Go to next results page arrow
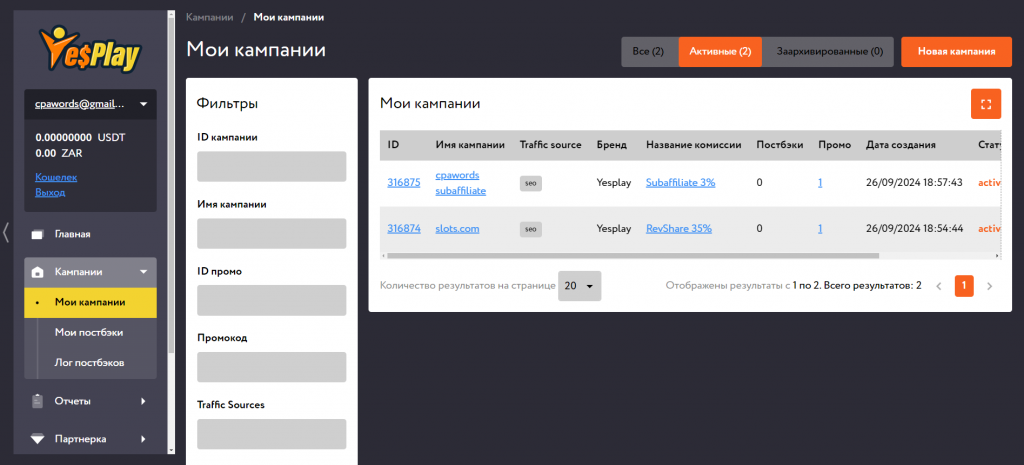 coord(989,286)
